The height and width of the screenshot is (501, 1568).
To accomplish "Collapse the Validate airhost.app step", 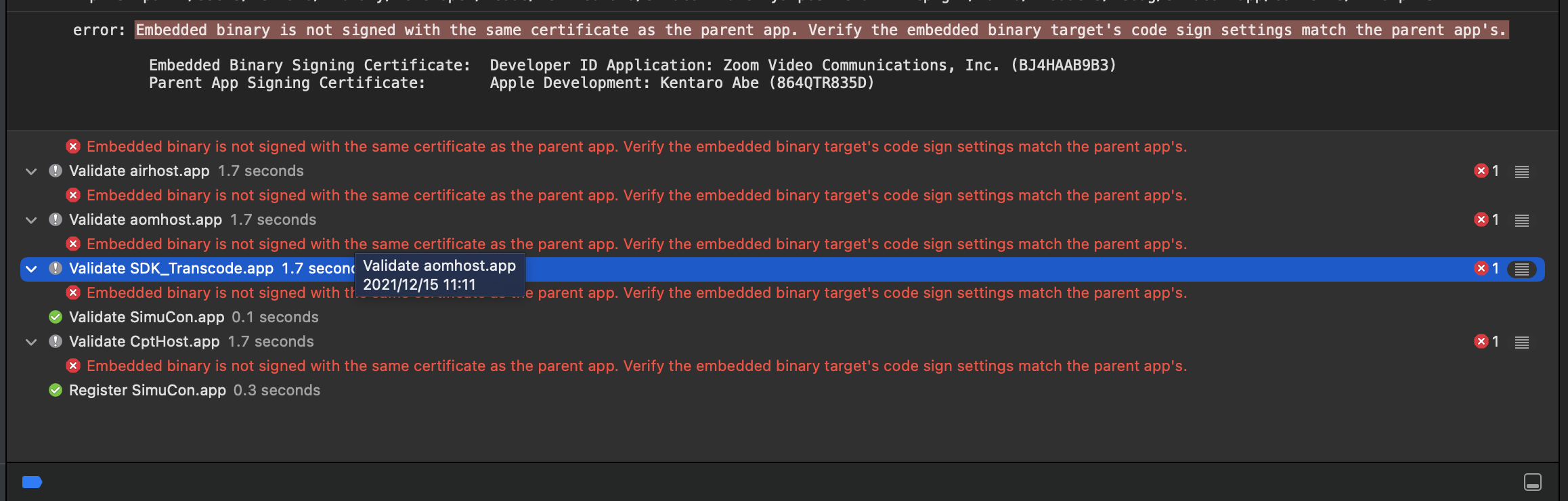I will pos(31,171).
